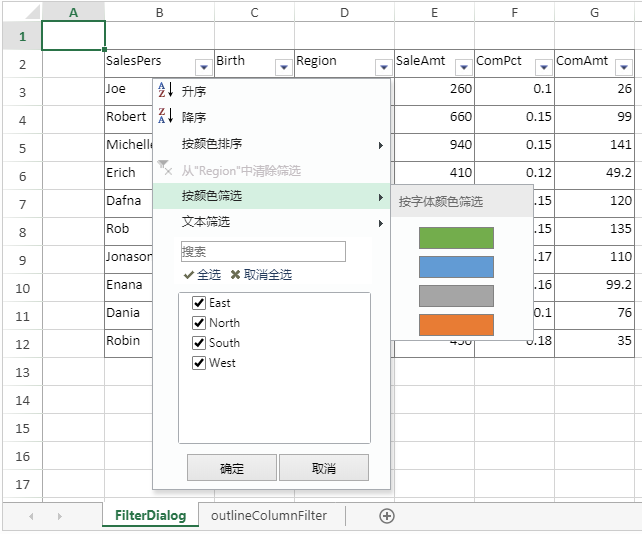This screenshot has width=642, height=534.
Task: Click ComPct cell with value 0.12
Action: click(514, 175)
